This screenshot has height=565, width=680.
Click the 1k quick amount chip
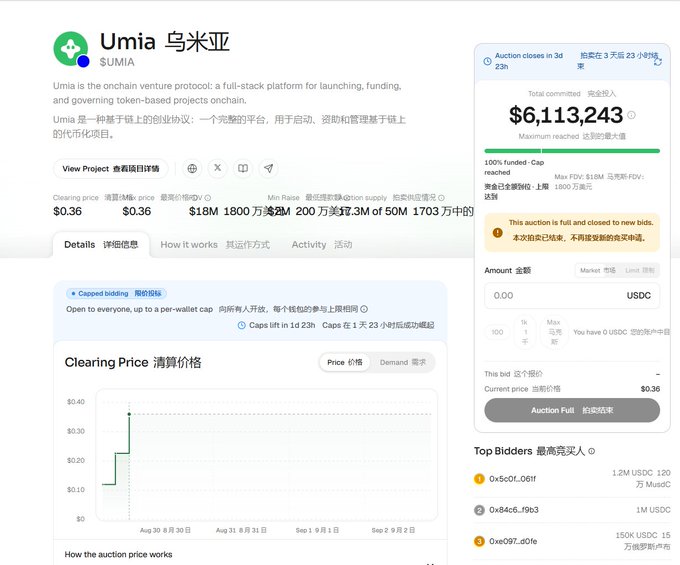pos(524,332)
